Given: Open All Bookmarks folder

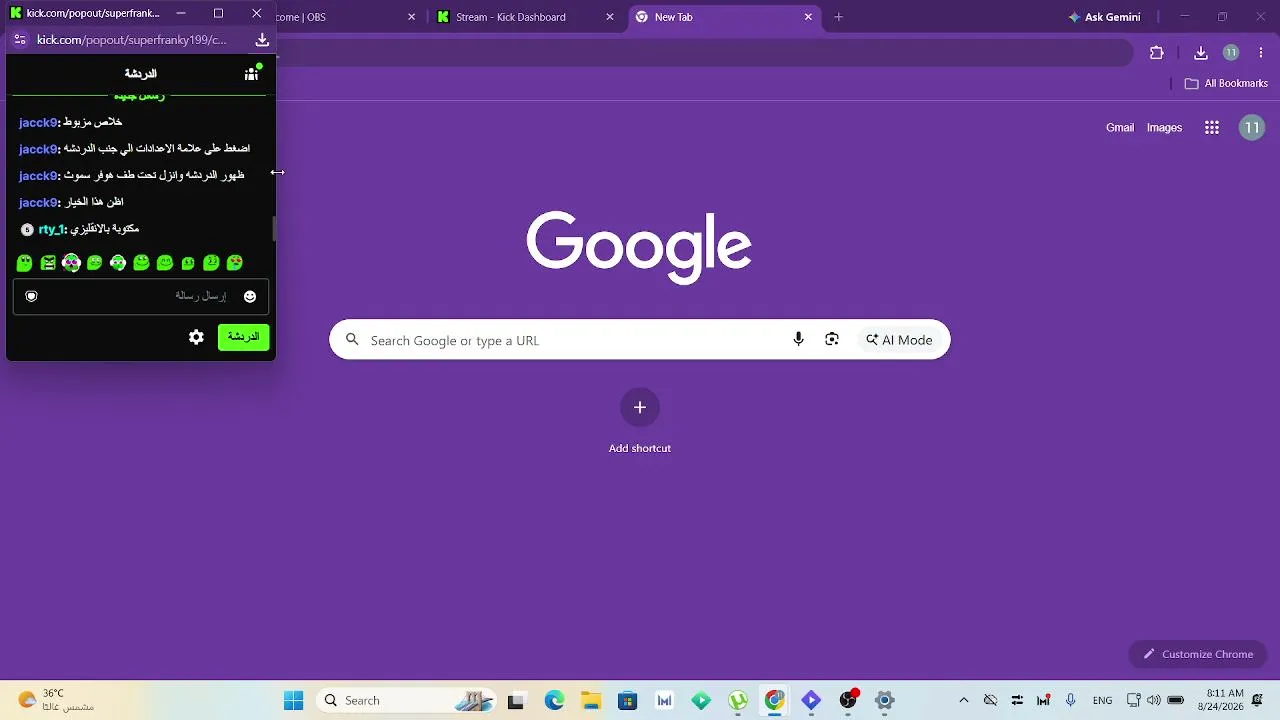Looking at the screenshot, I should coord(1226,83).
